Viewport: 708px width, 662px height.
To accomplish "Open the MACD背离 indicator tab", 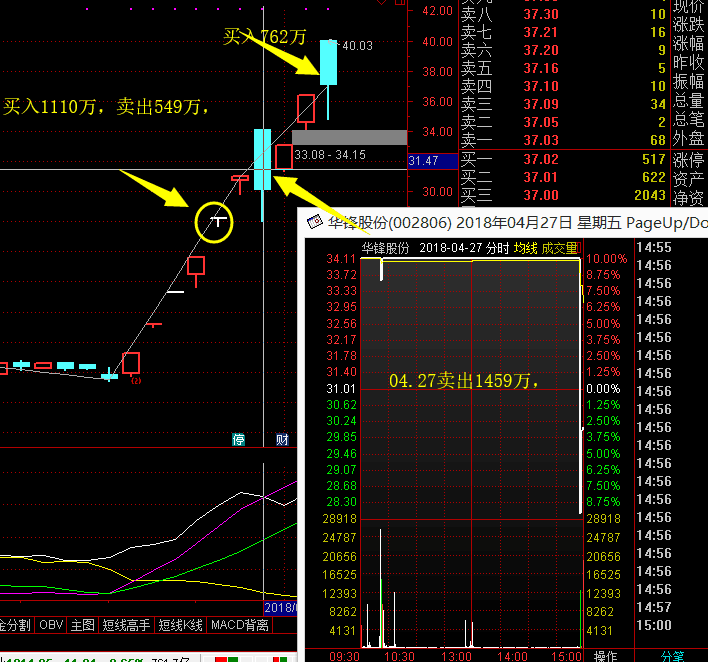I will tap(241, 625).
